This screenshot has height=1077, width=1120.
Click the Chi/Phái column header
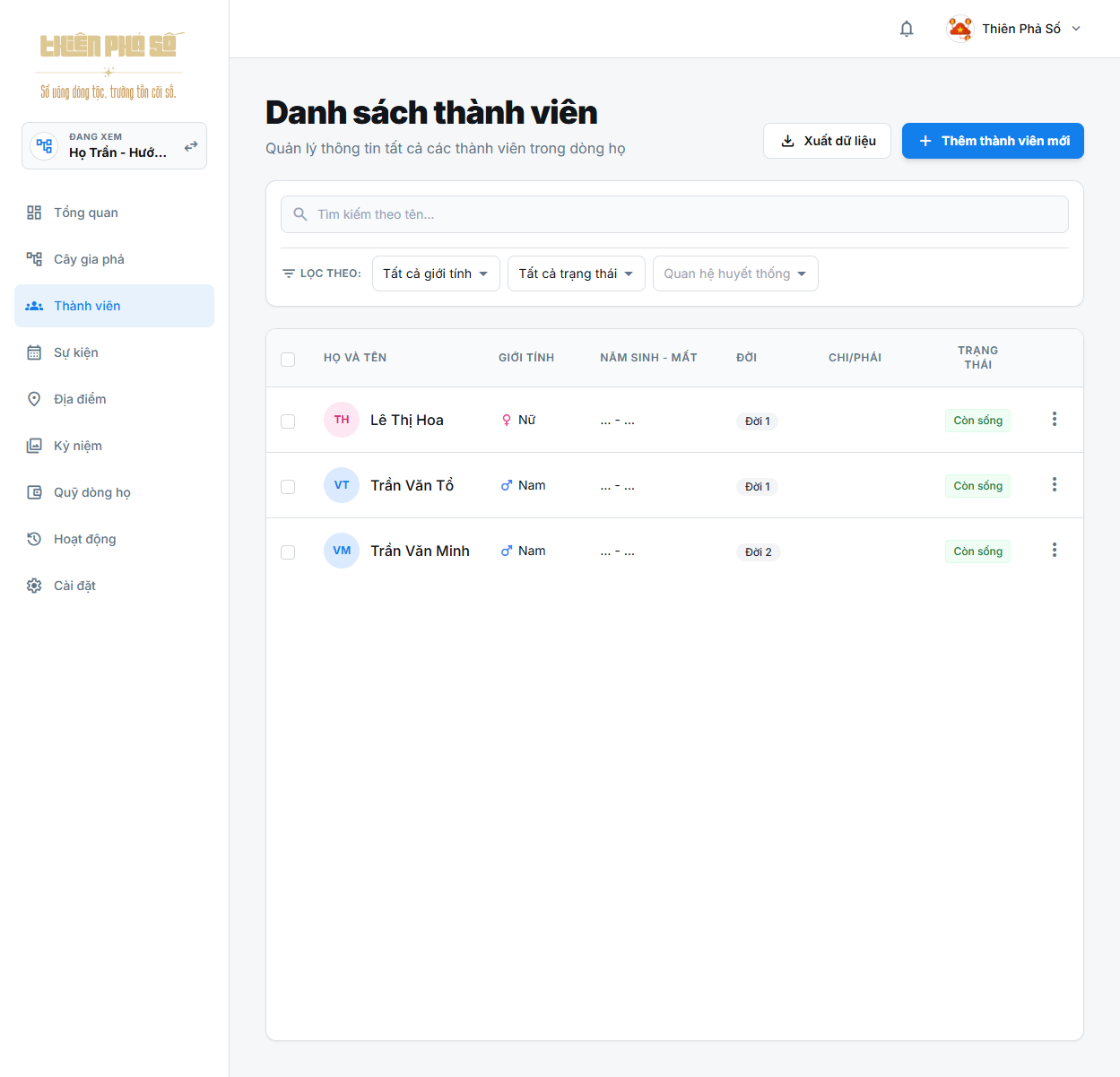tap(855, 358)
